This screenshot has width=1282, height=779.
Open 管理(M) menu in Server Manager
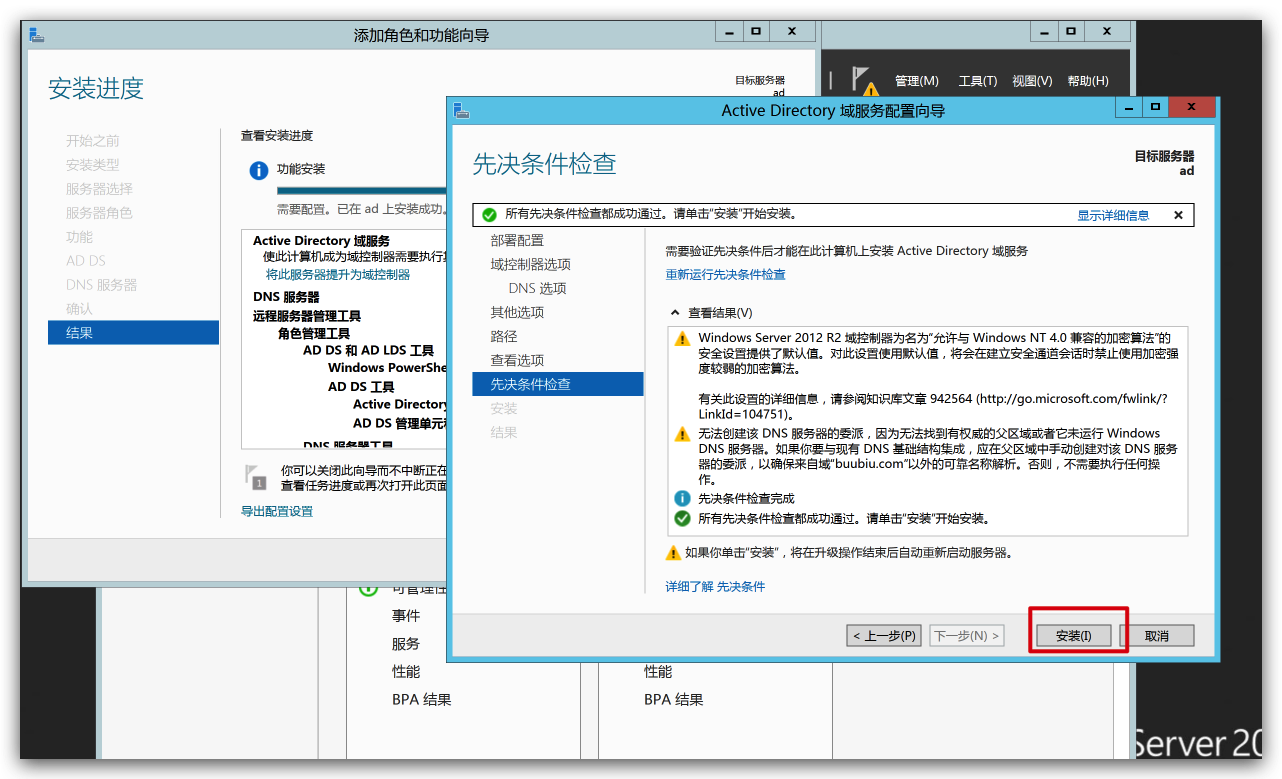(916, 81)
